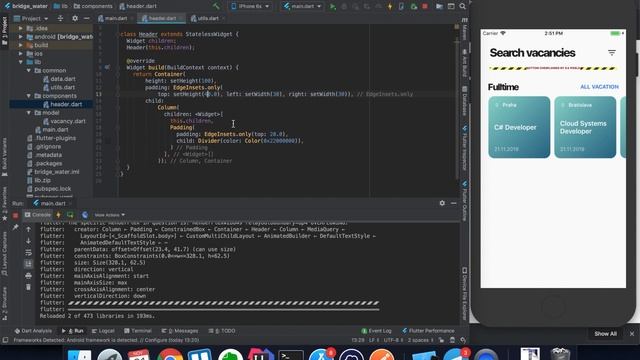Select vacancy.dart in project tree
This screenshot has width=640, height=360.
[64, 121]
